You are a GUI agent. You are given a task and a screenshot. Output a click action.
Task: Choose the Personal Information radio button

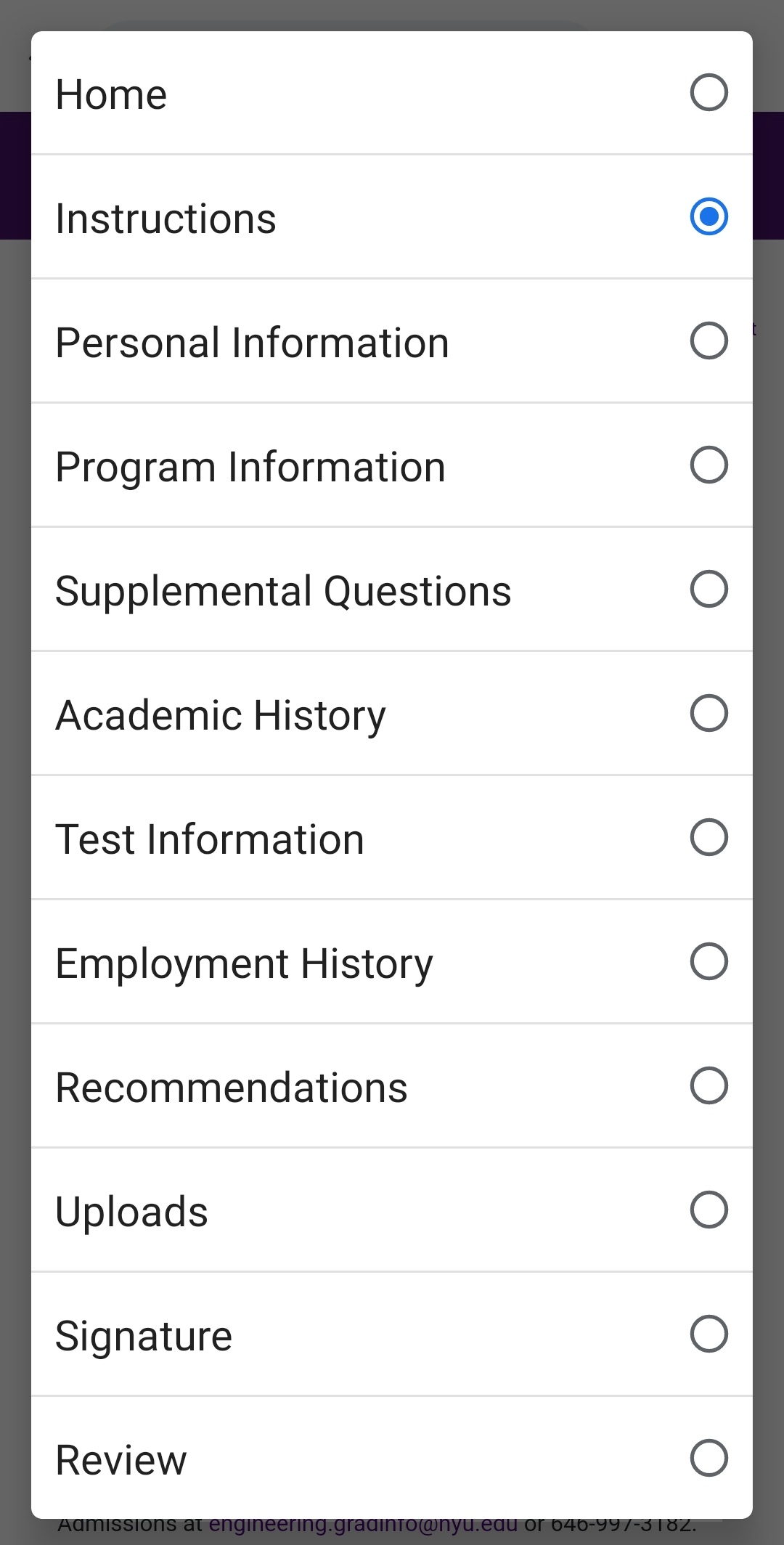click(709, 341)
